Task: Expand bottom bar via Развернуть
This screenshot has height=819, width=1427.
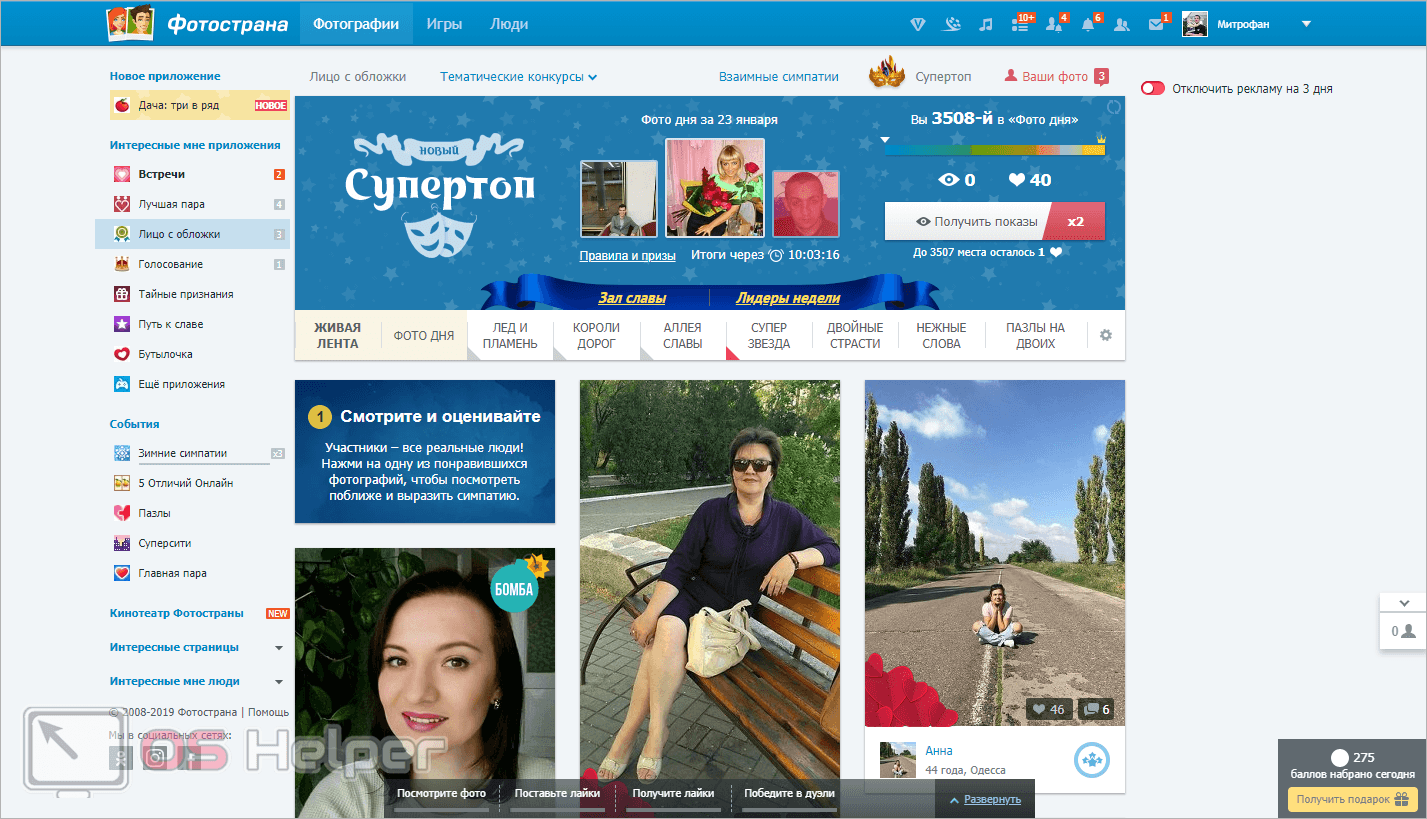Action: [985, 799]
